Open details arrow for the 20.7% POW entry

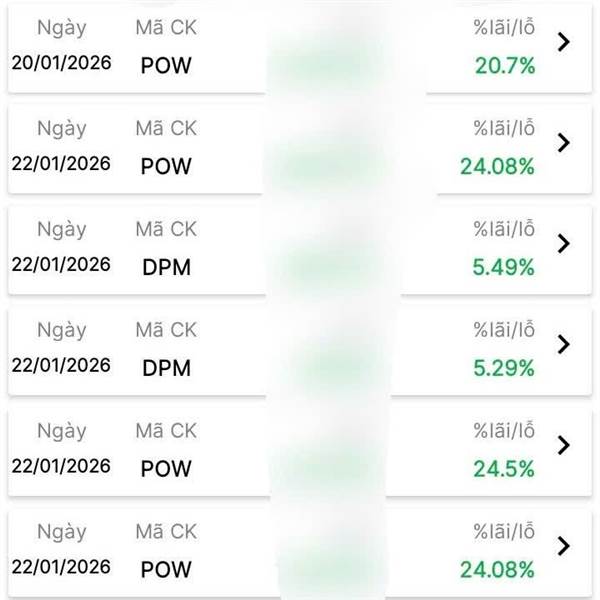click(x=563, y=42)
